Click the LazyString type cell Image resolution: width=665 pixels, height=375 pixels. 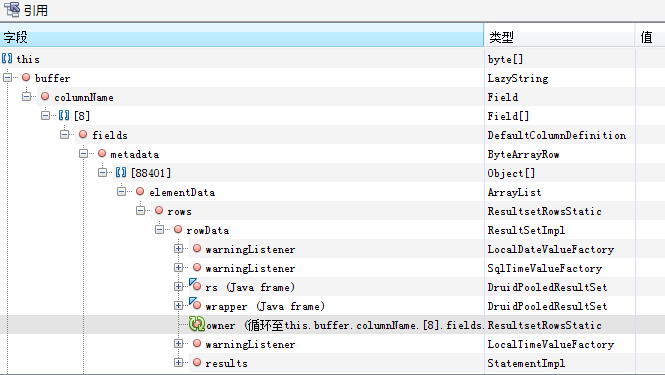coord(559,78)
